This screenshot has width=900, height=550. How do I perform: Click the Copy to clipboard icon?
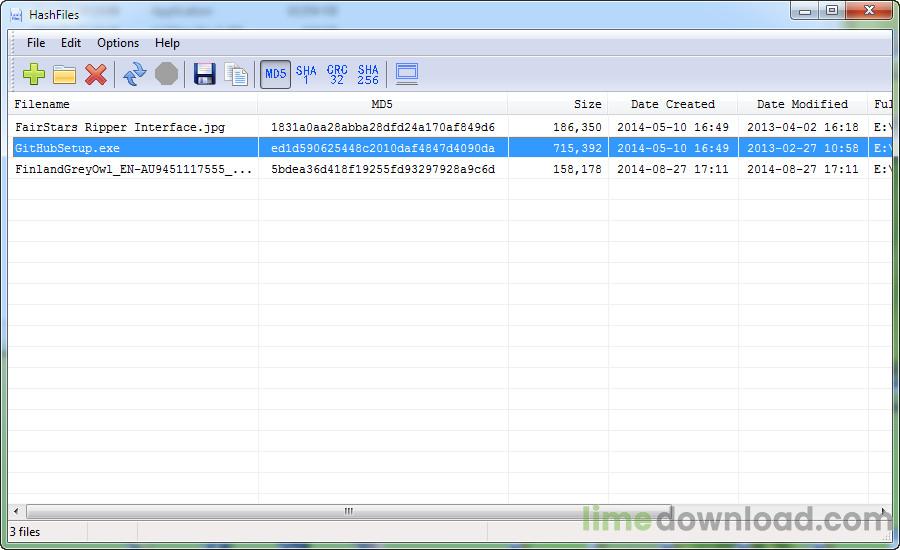236,75
